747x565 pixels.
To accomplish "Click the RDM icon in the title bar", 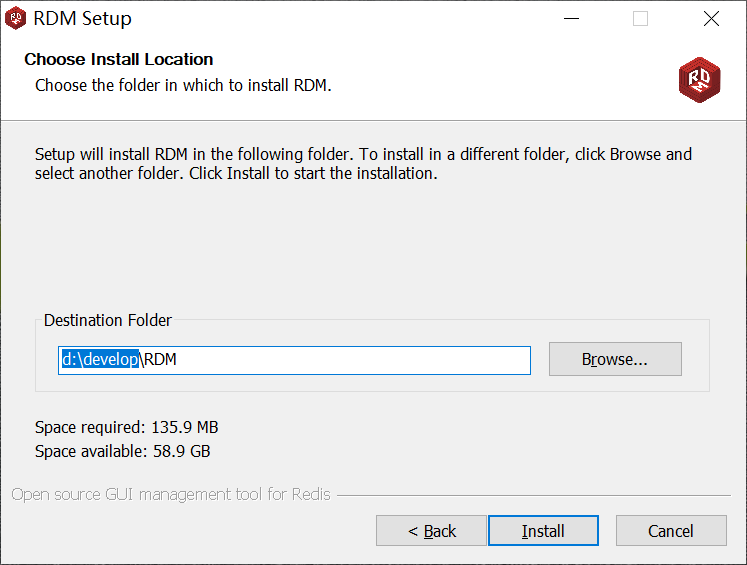I will pos(16,19).
